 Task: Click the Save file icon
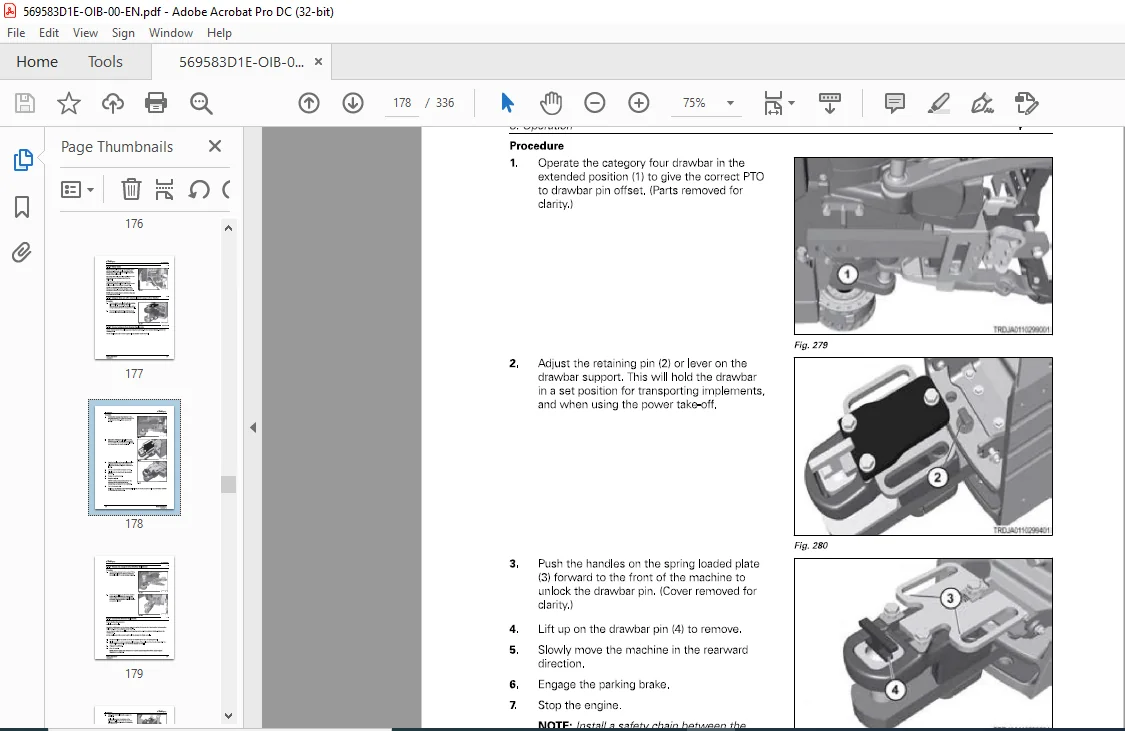pyautogui.click(x=25, y=103)
